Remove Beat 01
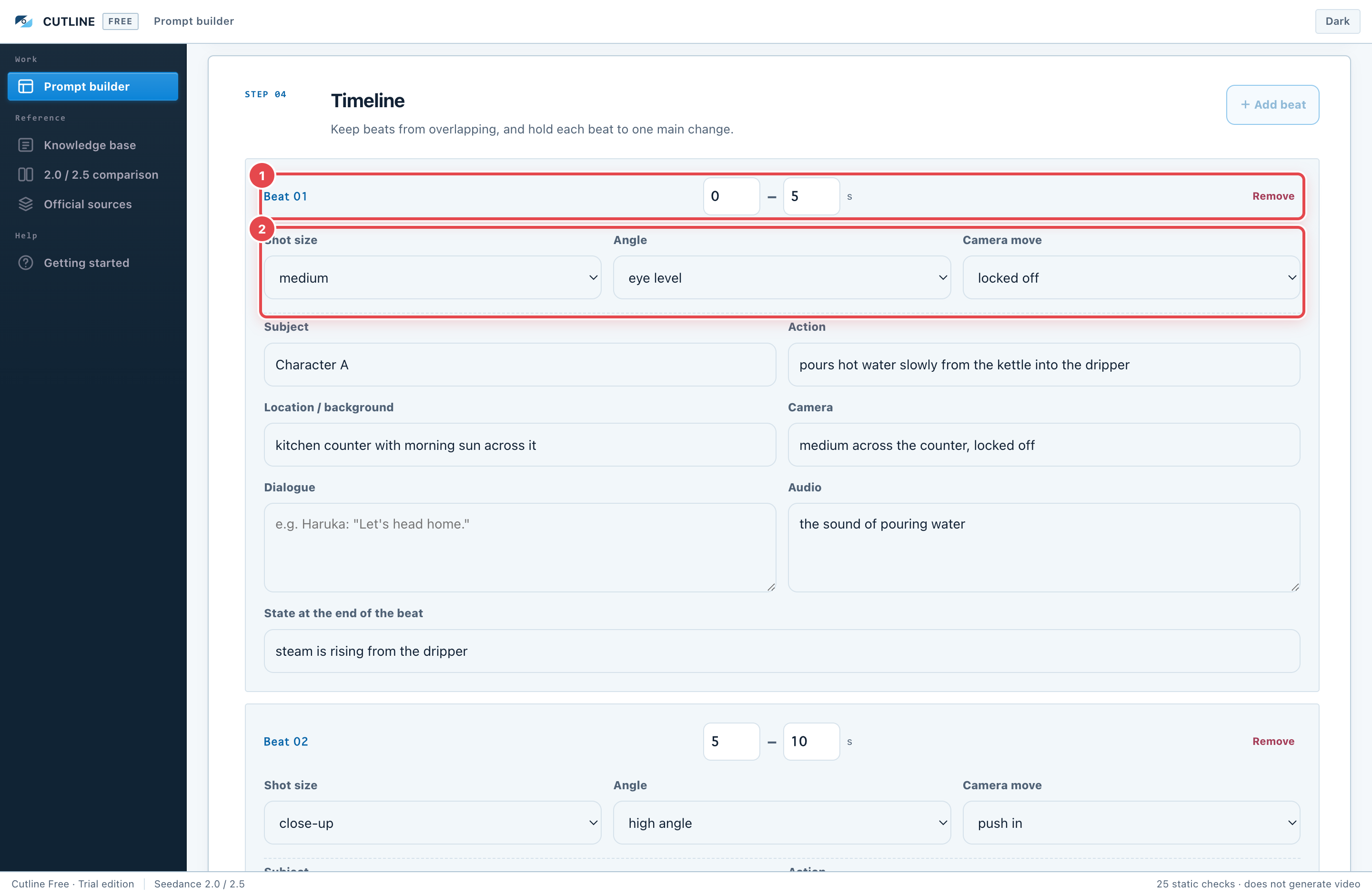This screenshot has height=896, width=1372. 1273,197
